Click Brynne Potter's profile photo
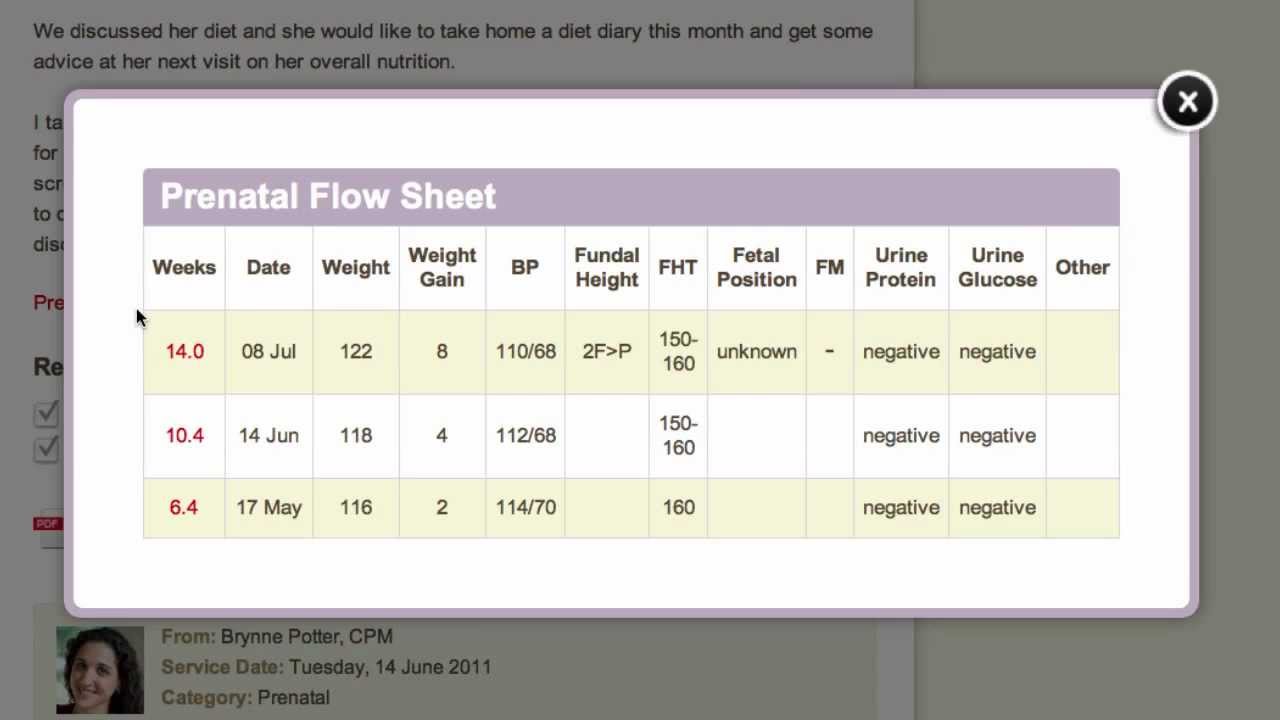The width and height of the screenshot is (1280, 720). coord(100,669)
